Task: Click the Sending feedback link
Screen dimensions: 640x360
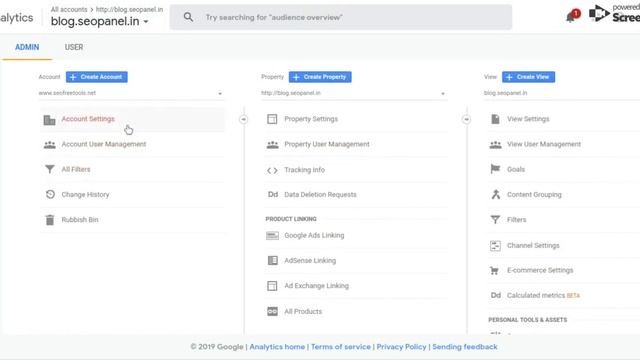Action: (465, 347)
